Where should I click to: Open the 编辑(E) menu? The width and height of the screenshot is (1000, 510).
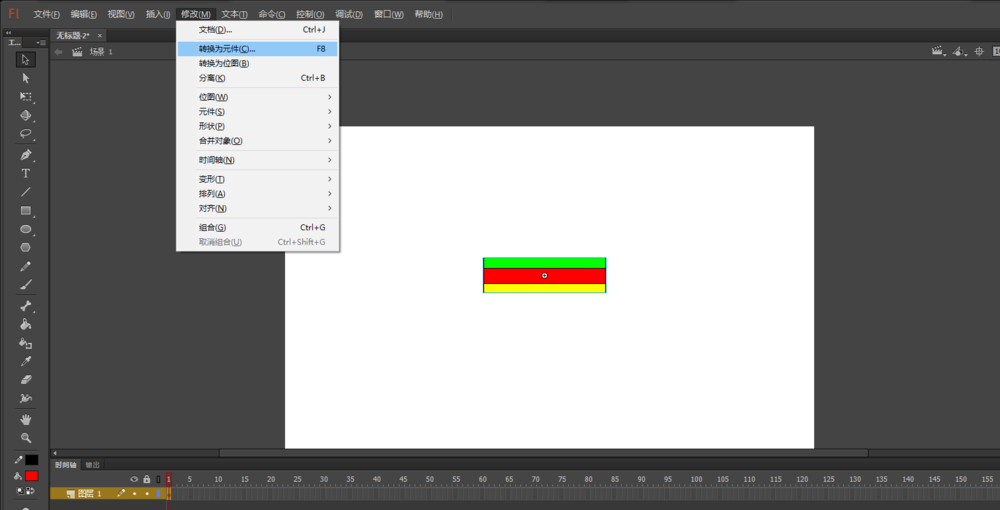pyautogui.click(x=84, y=14)
